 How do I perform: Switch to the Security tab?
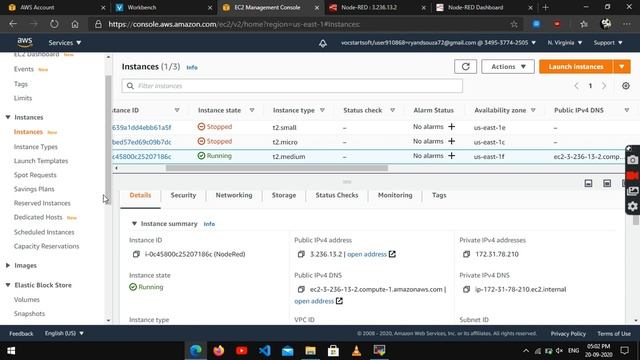[183, 195]
